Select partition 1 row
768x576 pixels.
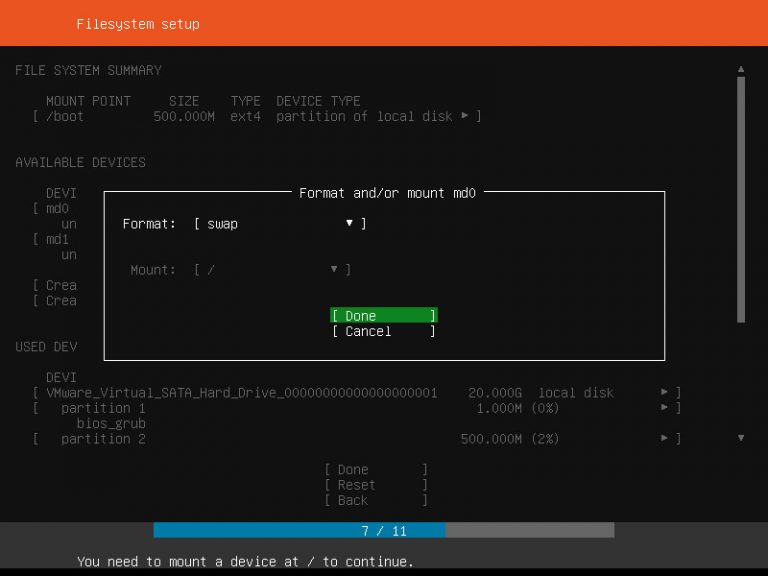[357, 408]
